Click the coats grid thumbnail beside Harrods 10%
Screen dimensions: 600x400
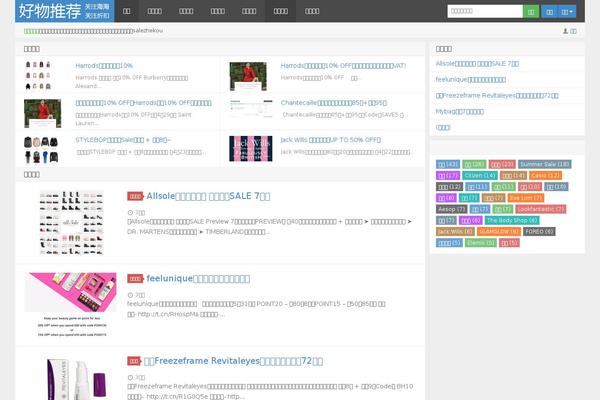(x=38, y=75)
